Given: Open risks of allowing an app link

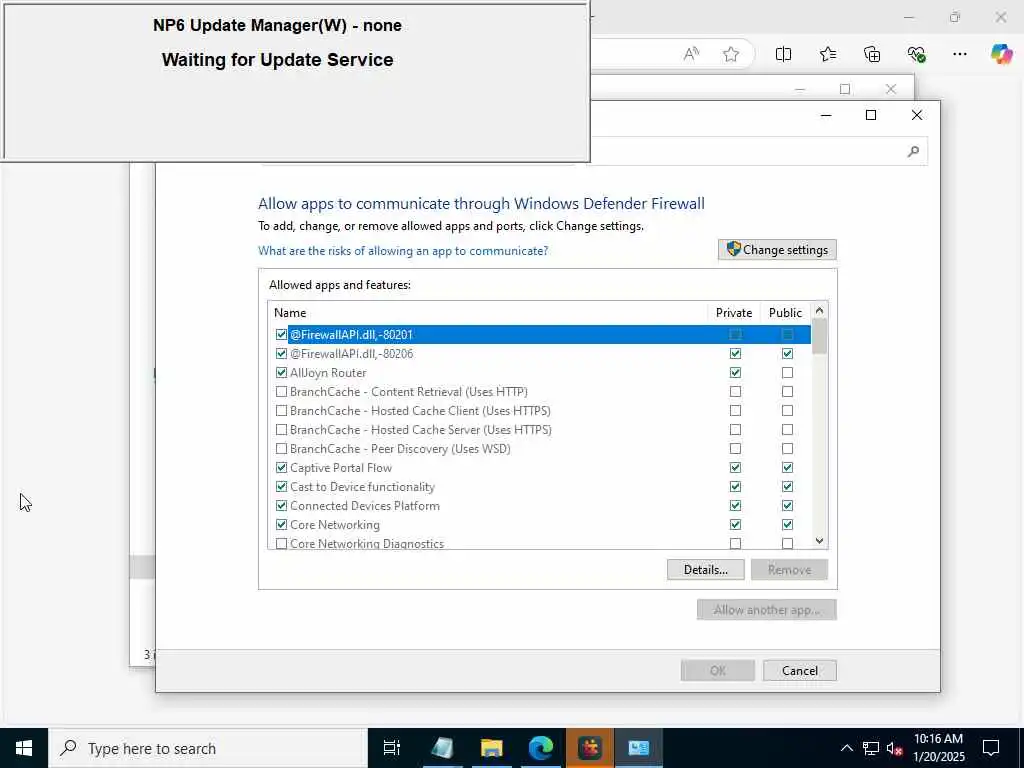Looking at the screenshot, I should [x=403, y=251].
